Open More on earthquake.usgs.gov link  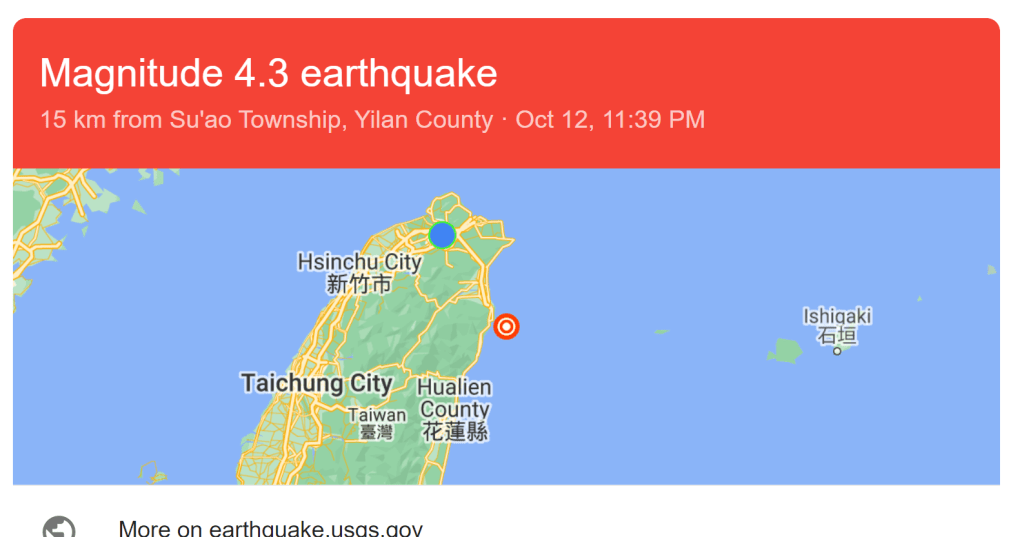point(270,528)
